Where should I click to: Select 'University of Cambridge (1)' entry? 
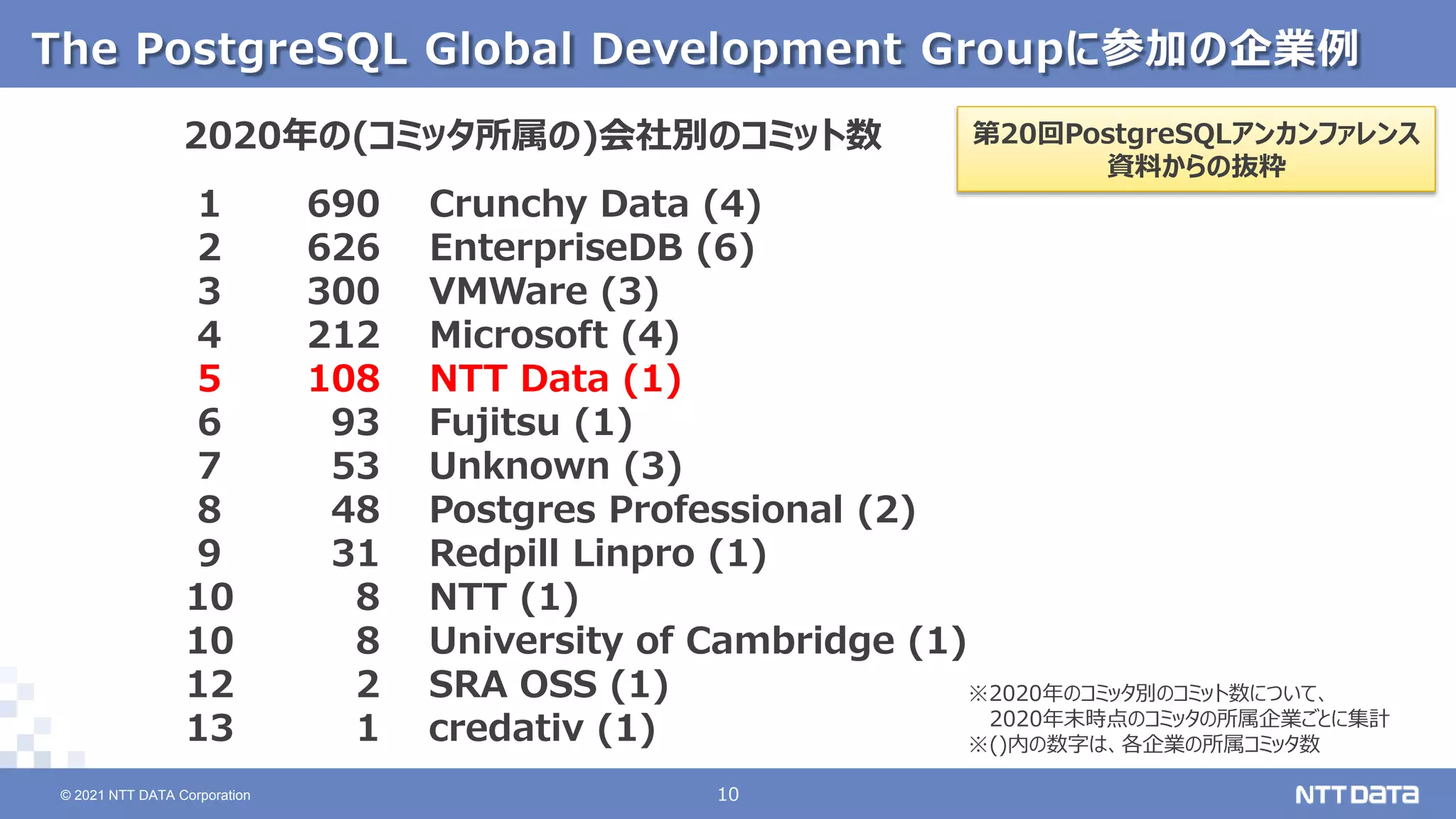click(x=697, y=641)
